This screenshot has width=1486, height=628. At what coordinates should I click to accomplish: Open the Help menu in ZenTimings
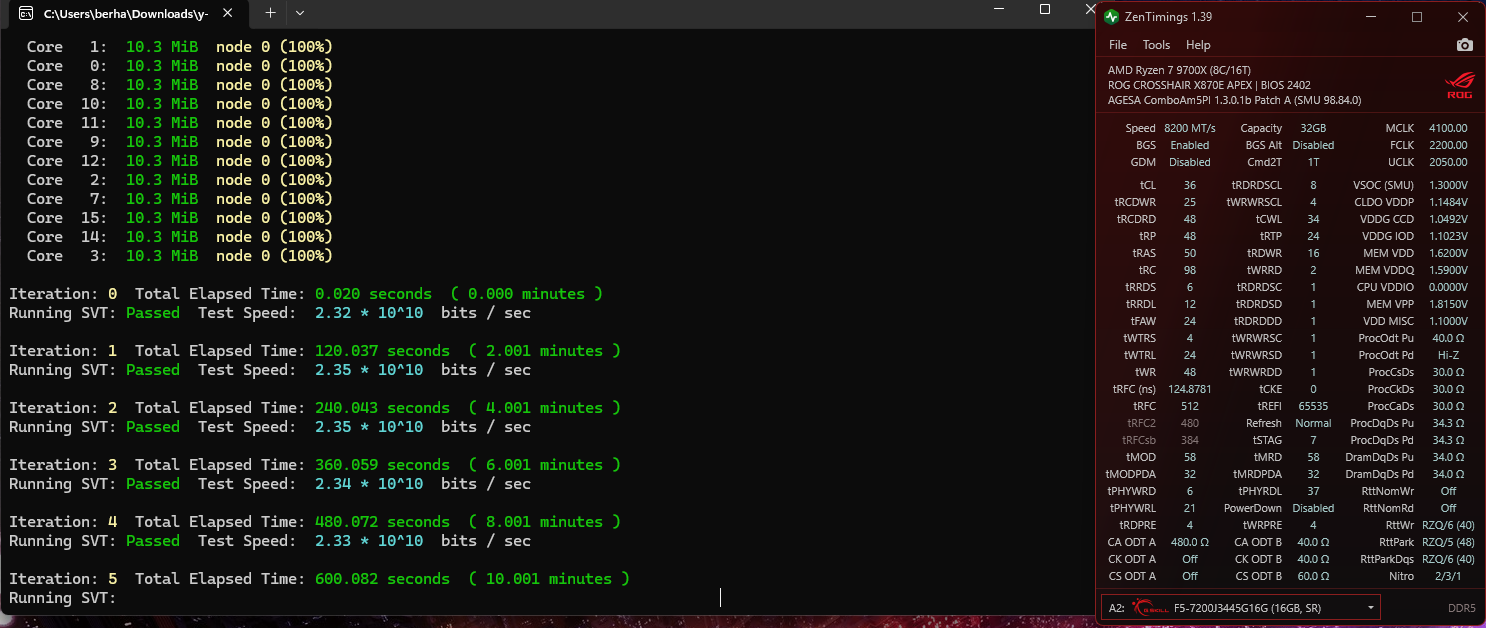[x=1198, y=45]
